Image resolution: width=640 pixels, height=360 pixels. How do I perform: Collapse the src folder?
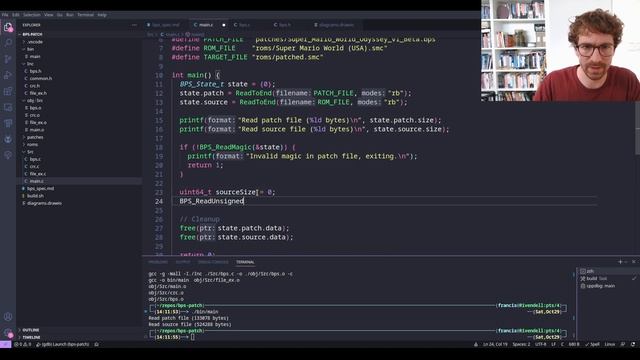click(80, 152)
